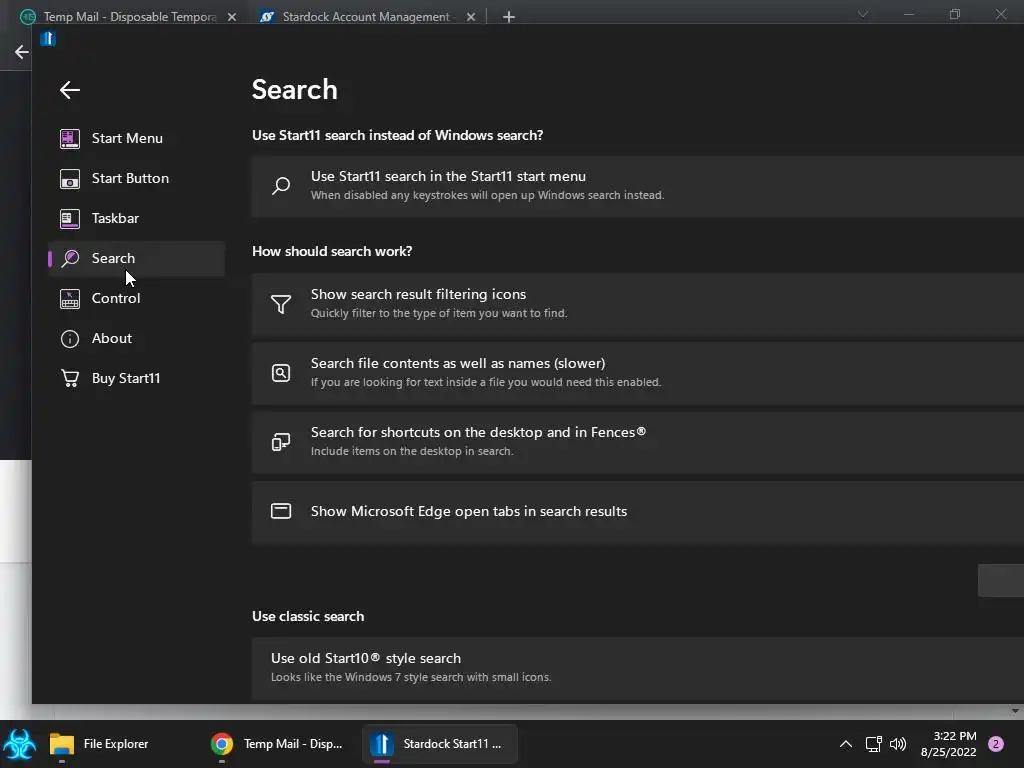Show hidden system tray icons
Screen dimensions: 1024x768
point(846,744)
